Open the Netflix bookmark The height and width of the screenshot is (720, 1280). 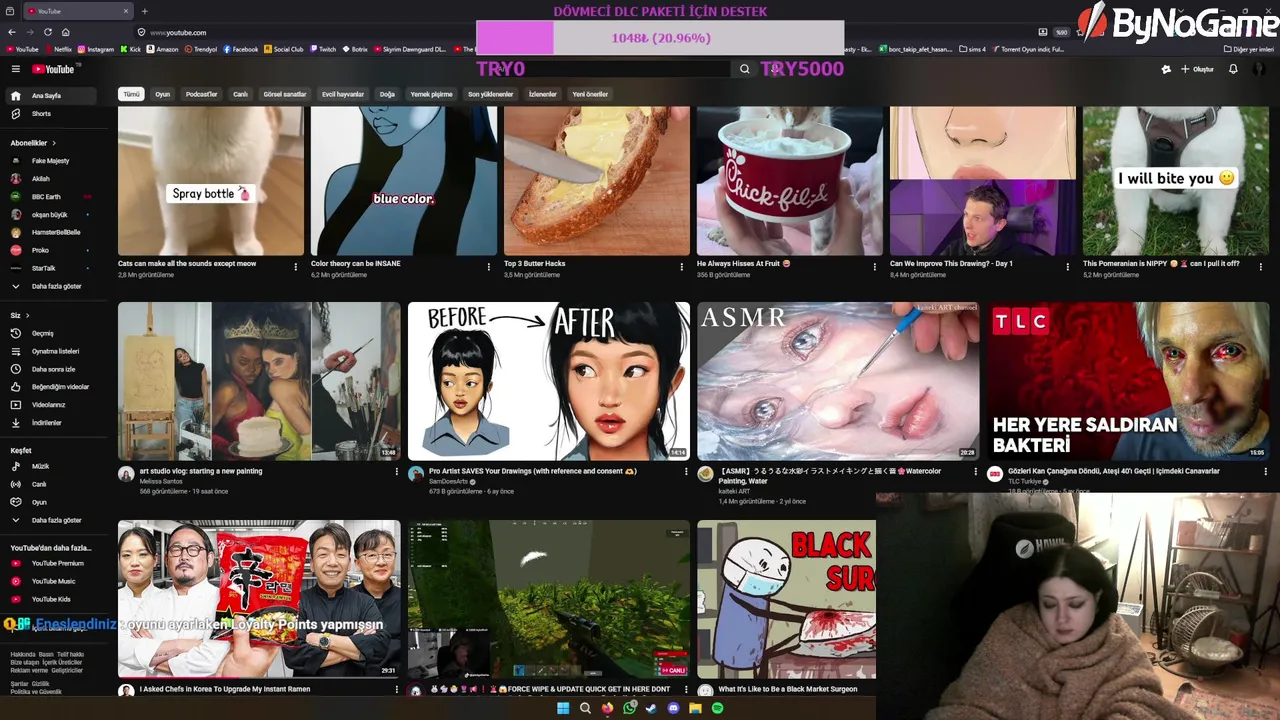57,49
